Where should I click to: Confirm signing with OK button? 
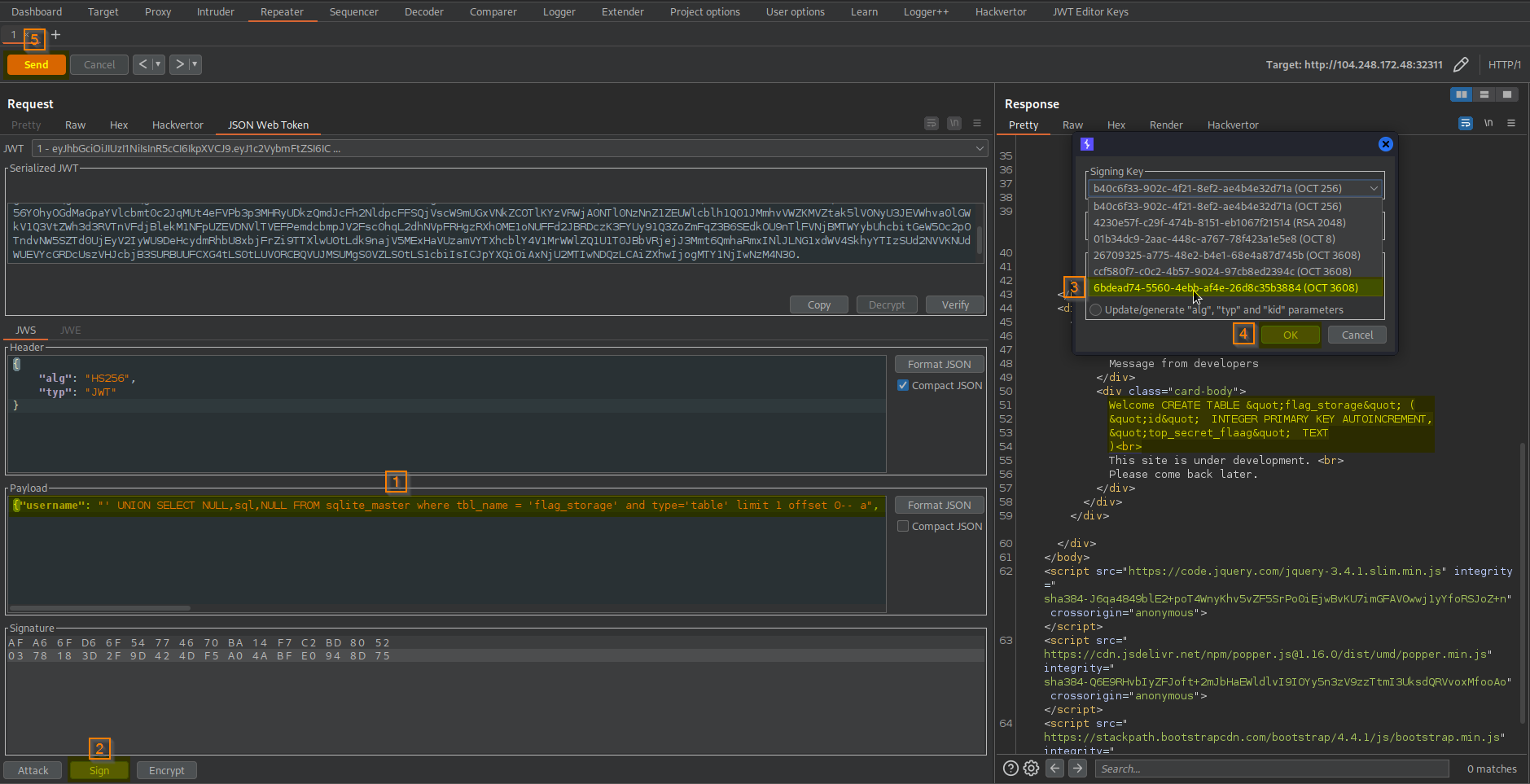1291,335
